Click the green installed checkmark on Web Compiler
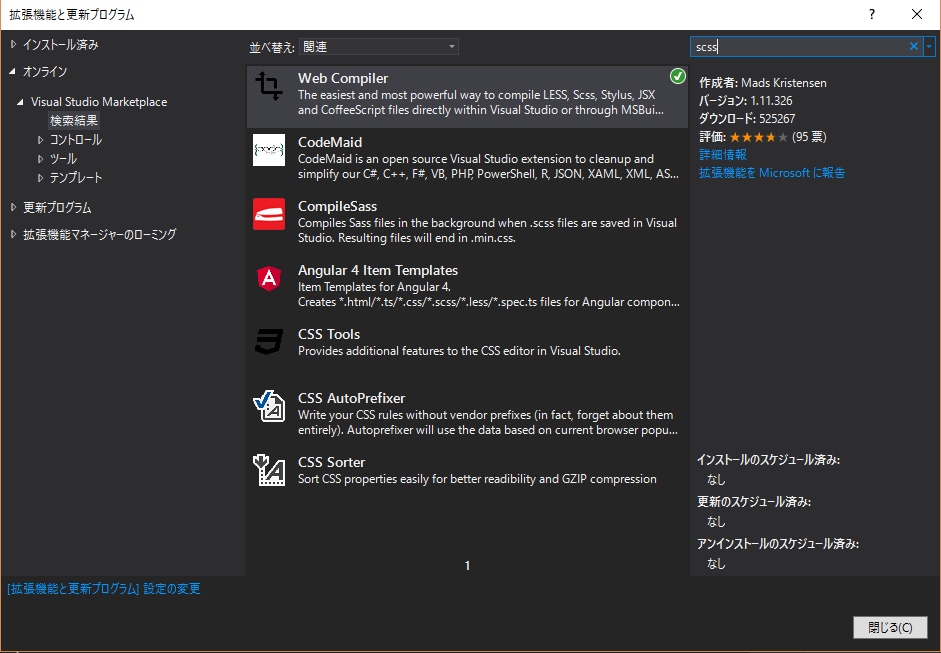The height and width of the screenshot is (653, 941). click(x=678, y=76)
